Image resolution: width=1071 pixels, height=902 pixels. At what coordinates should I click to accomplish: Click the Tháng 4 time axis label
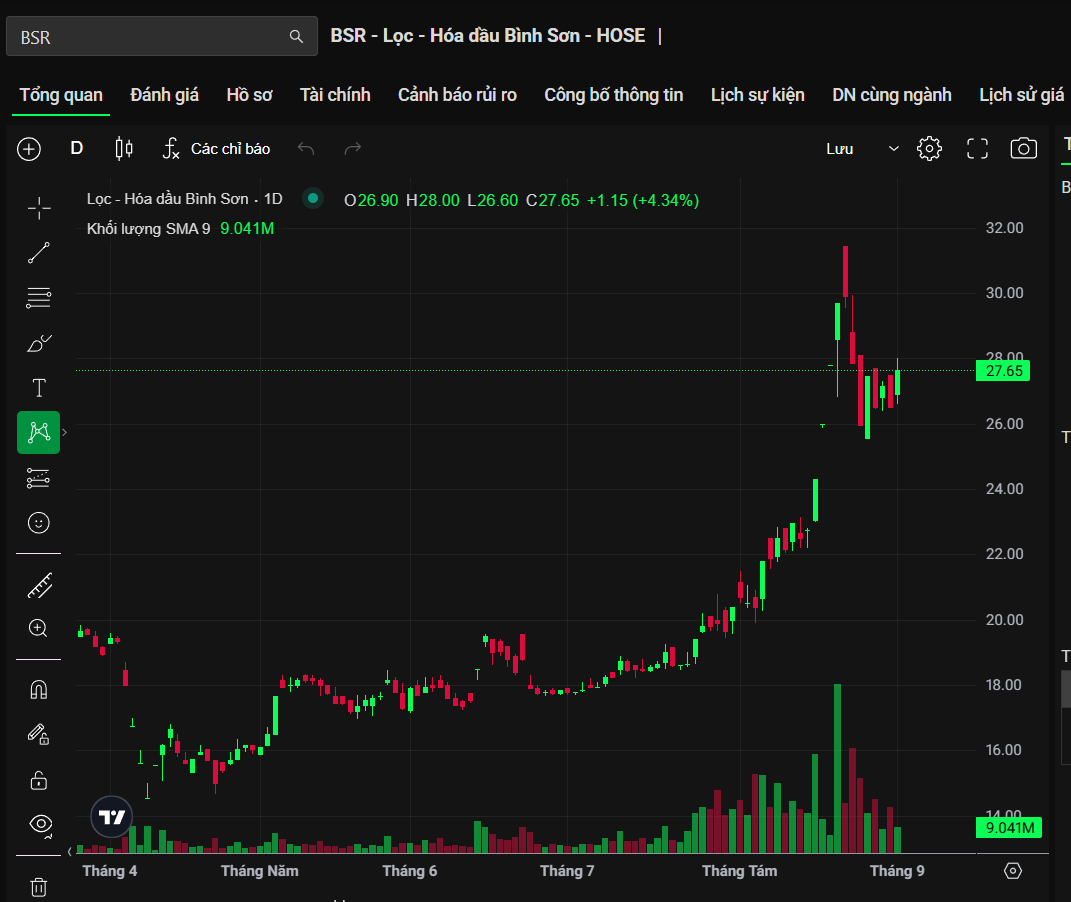tap(110, 871)
